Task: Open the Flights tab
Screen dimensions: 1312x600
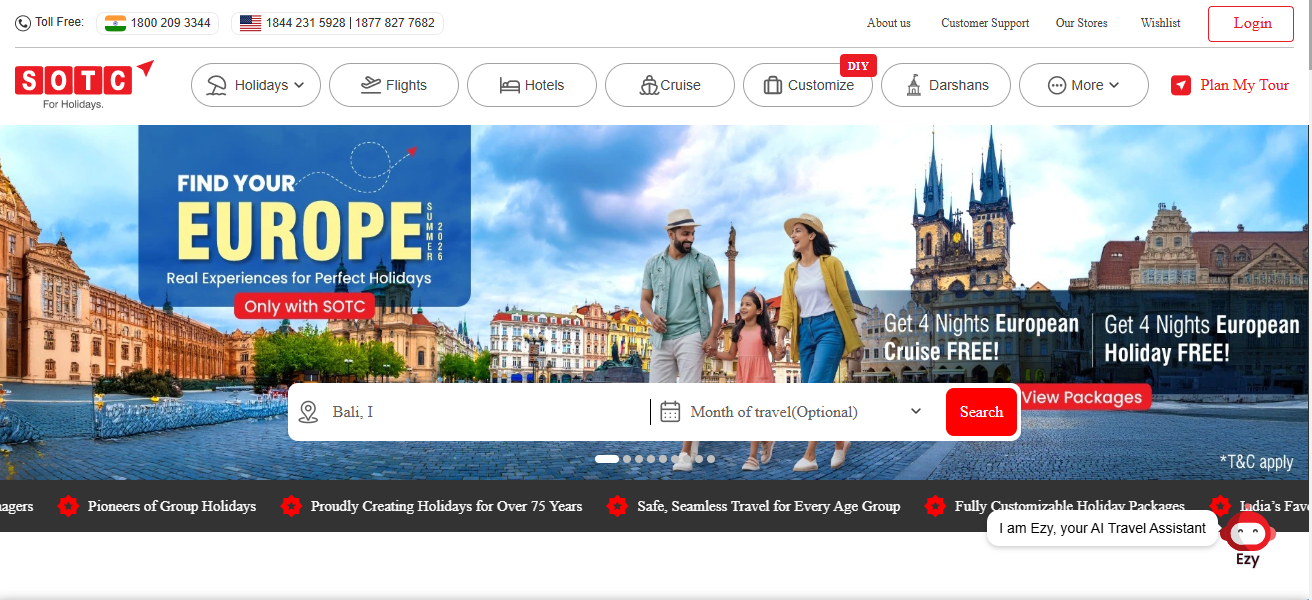Action: pos(394,86)
